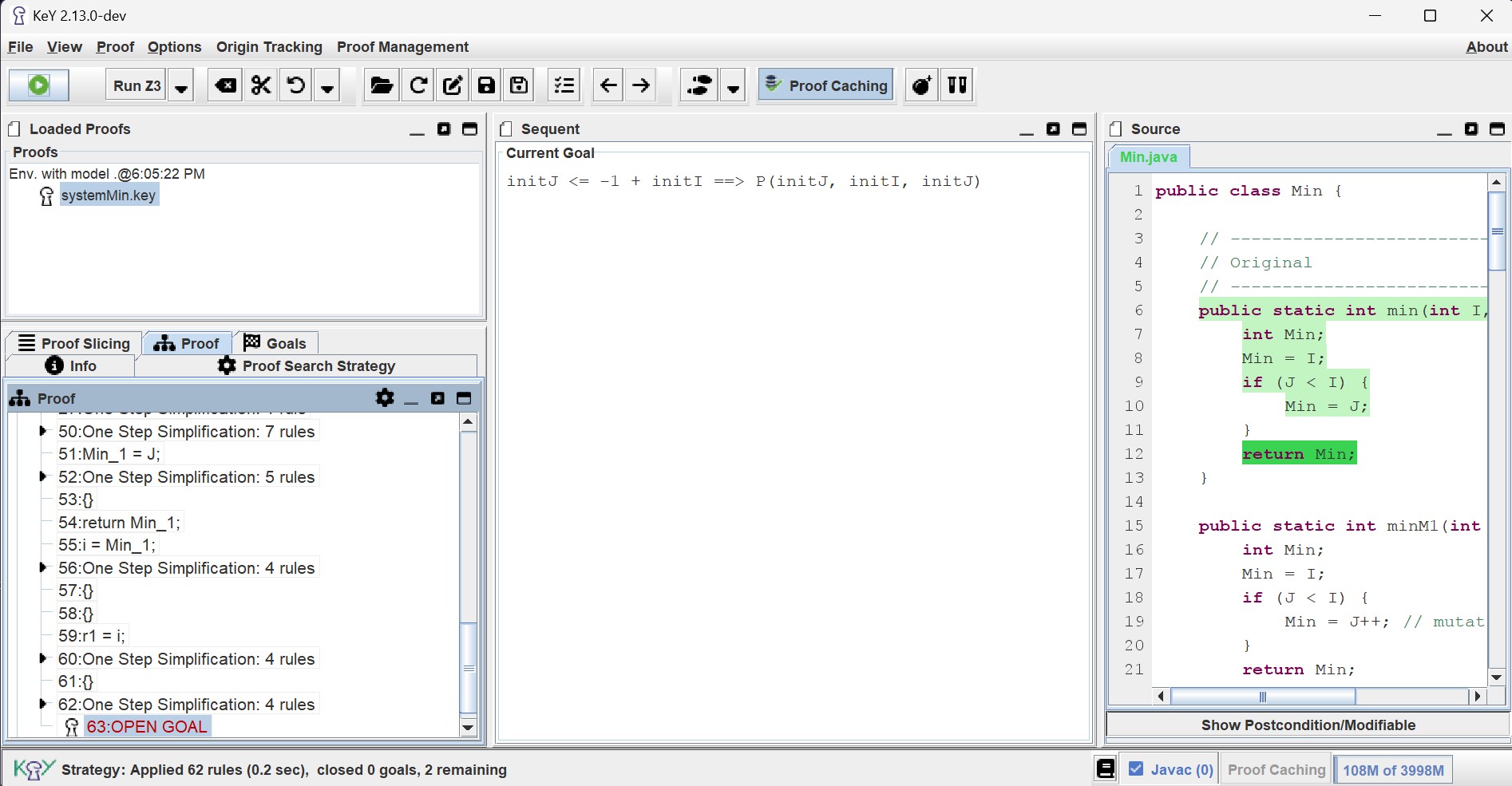Open the Proof Management menu
Viewport: 1512px width, 786px height.
(402, 47)
